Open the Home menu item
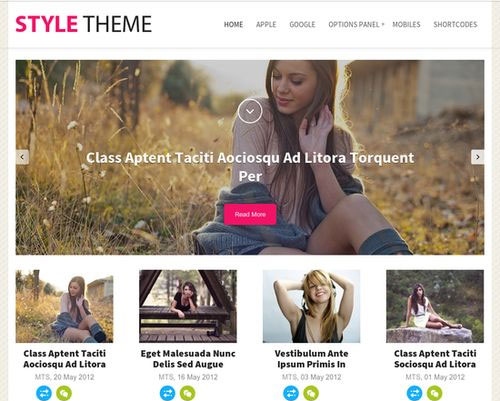This screenshot has height=401, width=500. tap(233, 24)
